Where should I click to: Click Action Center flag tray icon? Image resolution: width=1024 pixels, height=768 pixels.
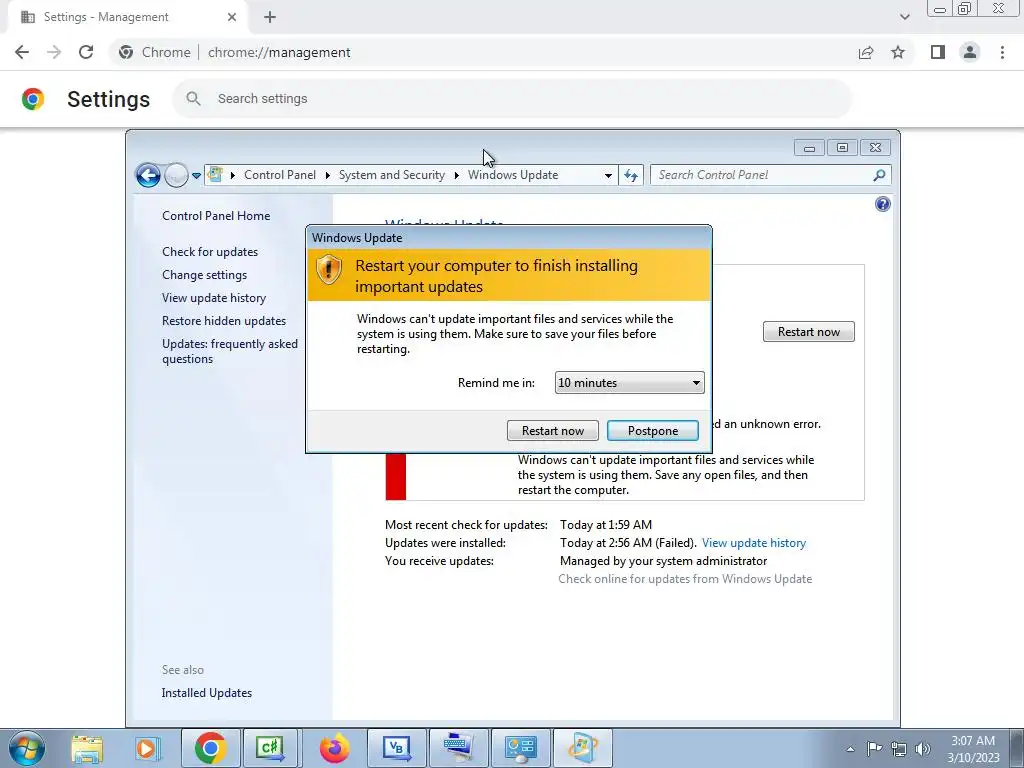point(874,749)
